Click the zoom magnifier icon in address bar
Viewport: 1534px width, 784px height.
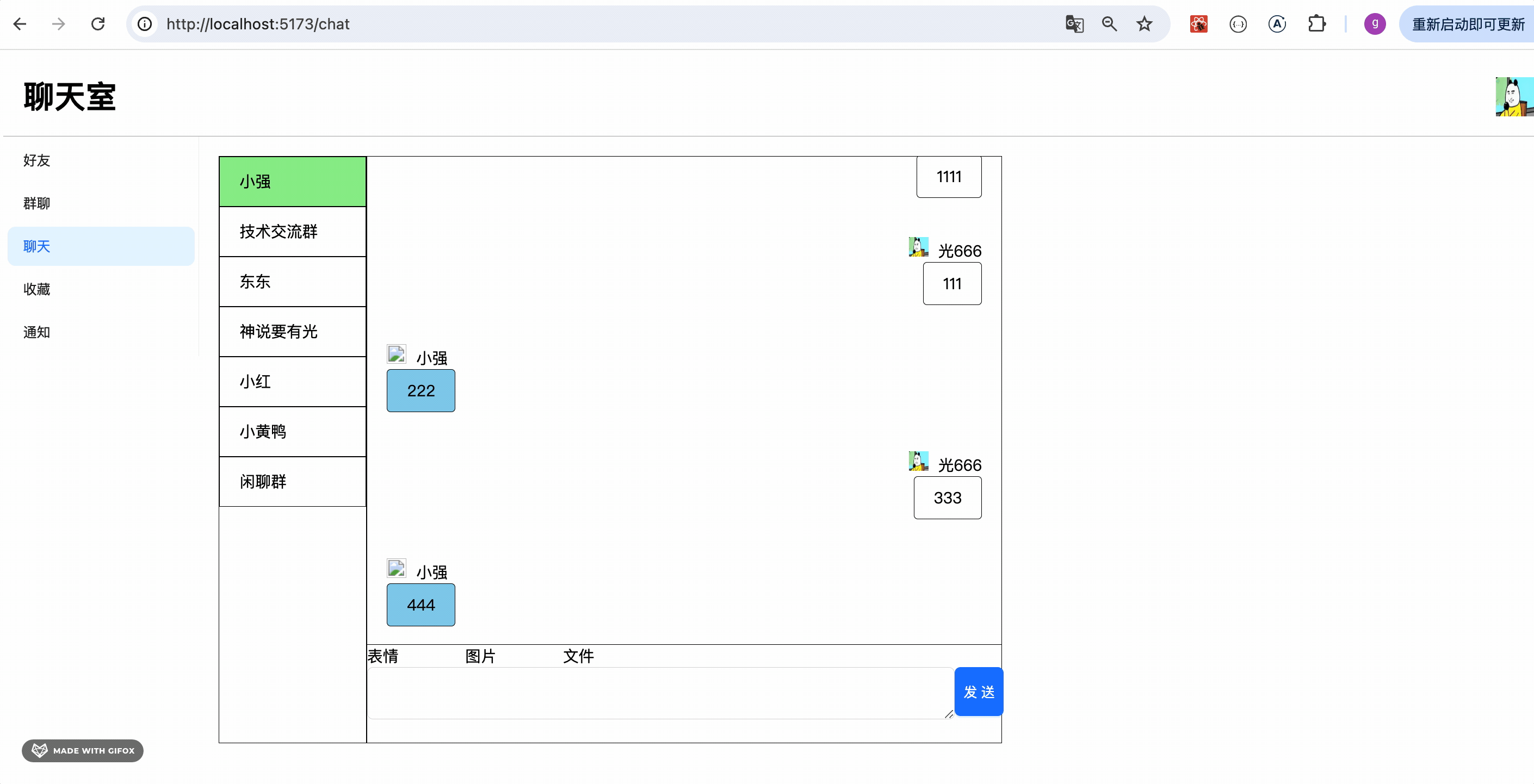[x=1109, y=24]
